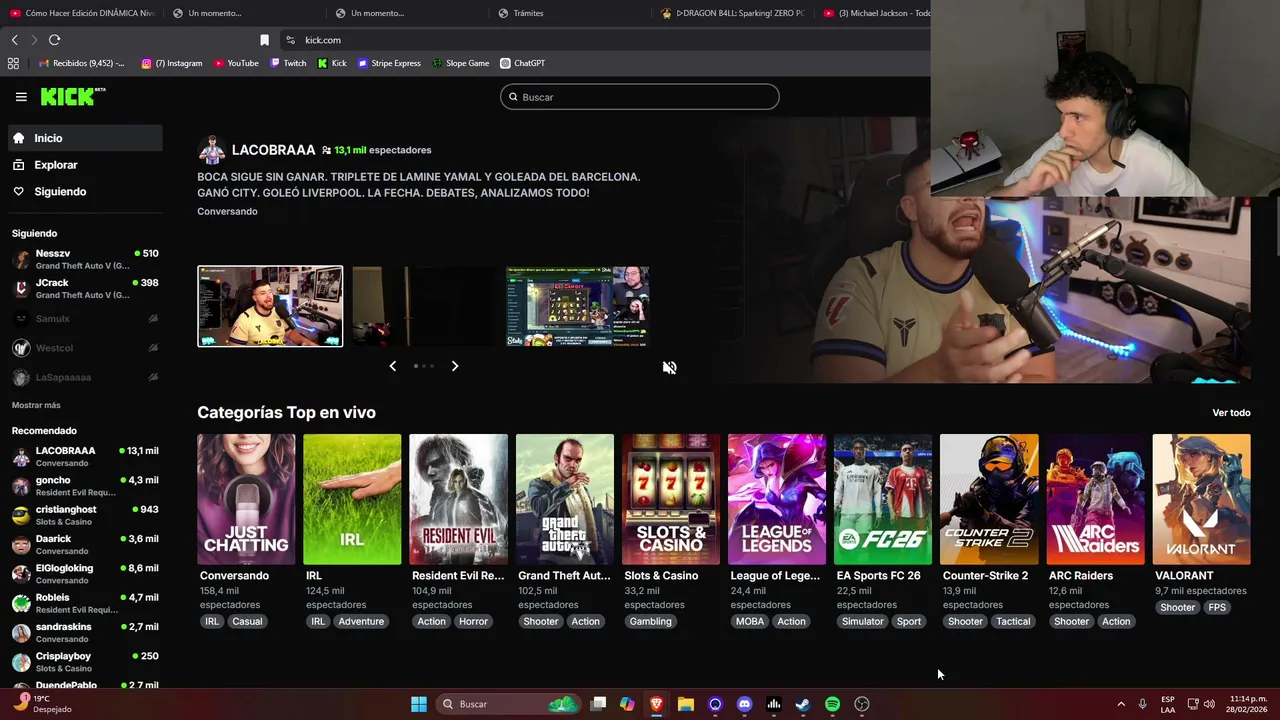Open the Windows Start menu
This screenshot has height=720, width=1280.
(419, 704)
